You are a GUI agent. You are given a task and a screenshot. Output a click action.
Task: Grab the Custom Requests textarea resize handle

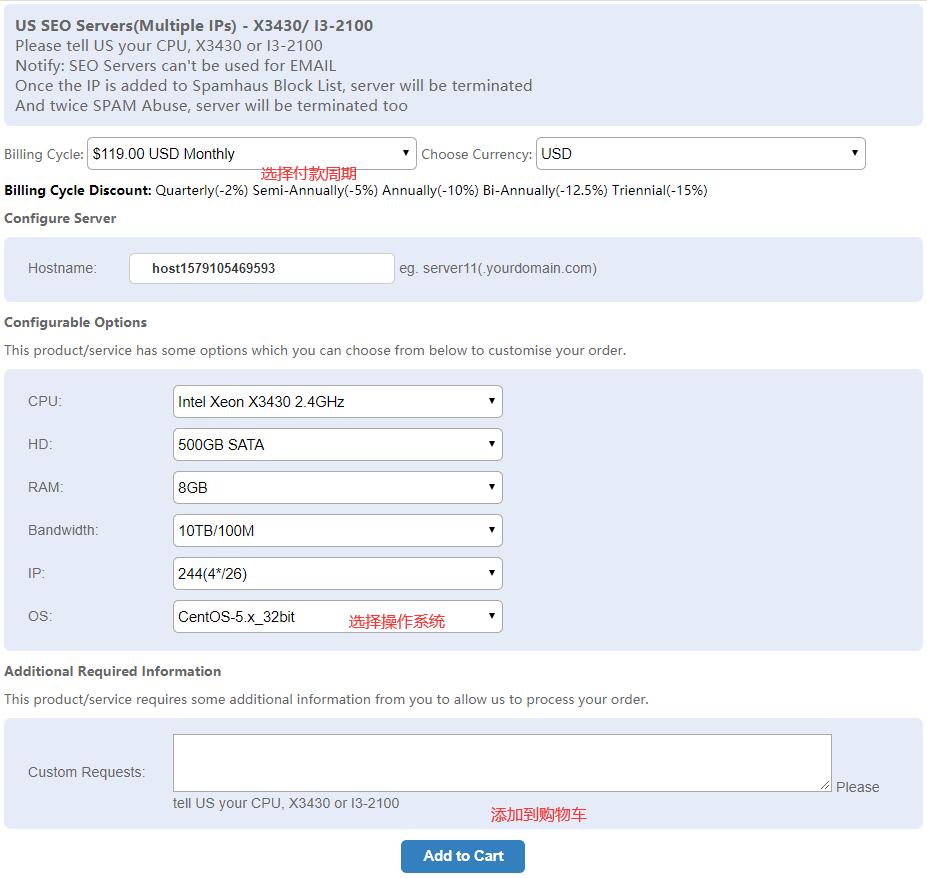(826, 786)
